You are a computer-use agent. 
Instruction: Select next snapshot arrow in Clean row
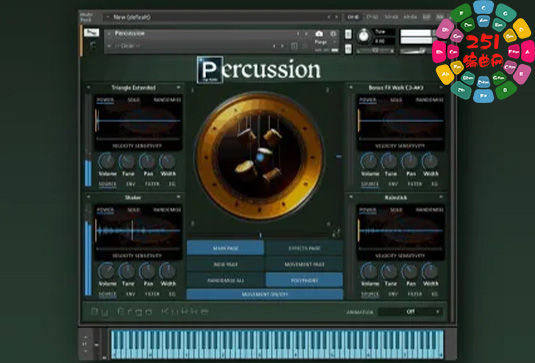click(283, 46)
